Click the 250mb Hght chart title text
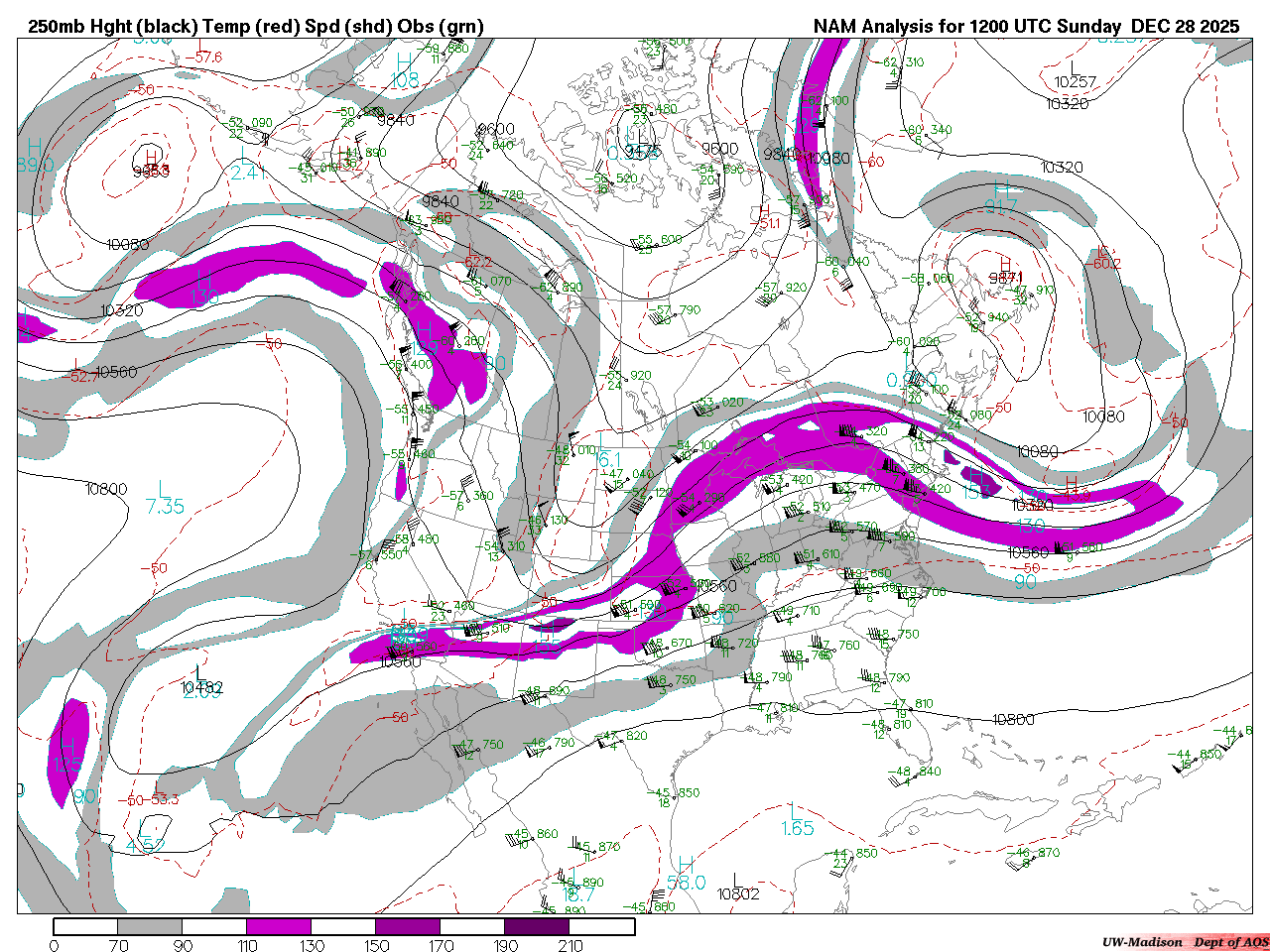The height and width of the screenshot is (952, 1270). pyautogui.click(x=256, y=27)
